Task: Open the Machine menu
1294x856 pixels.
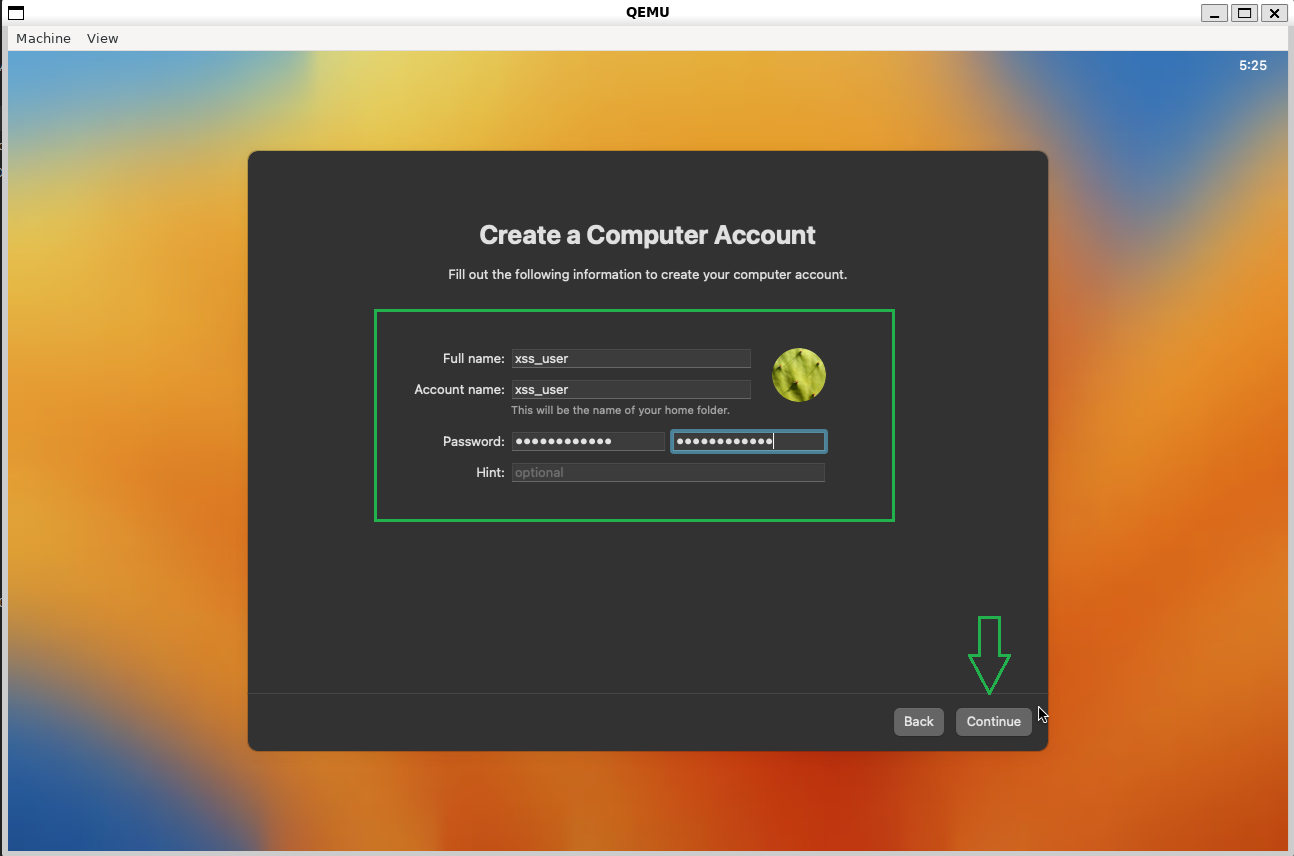Action: coord(43,38)
